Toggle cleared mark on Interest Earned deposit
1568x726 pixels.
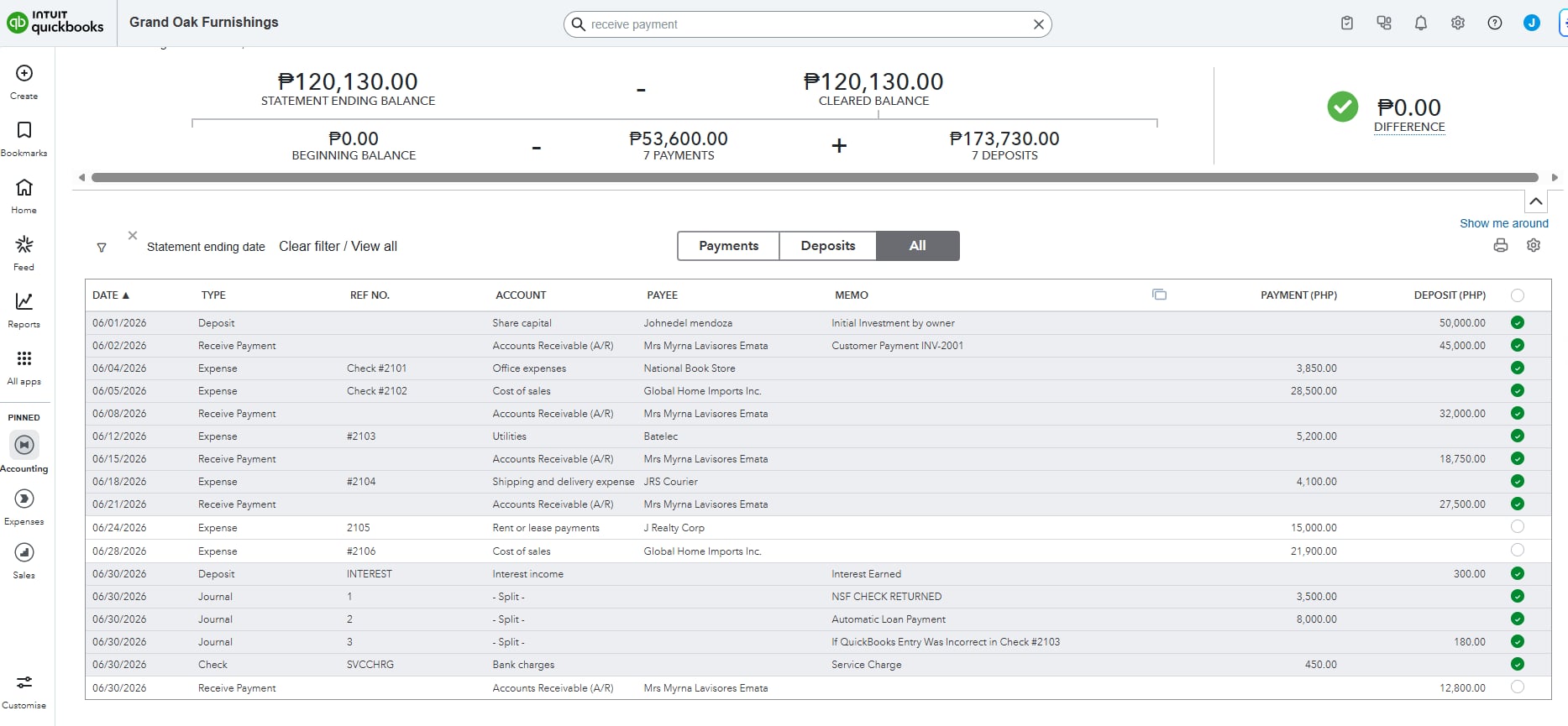(x=1517, y=573)
